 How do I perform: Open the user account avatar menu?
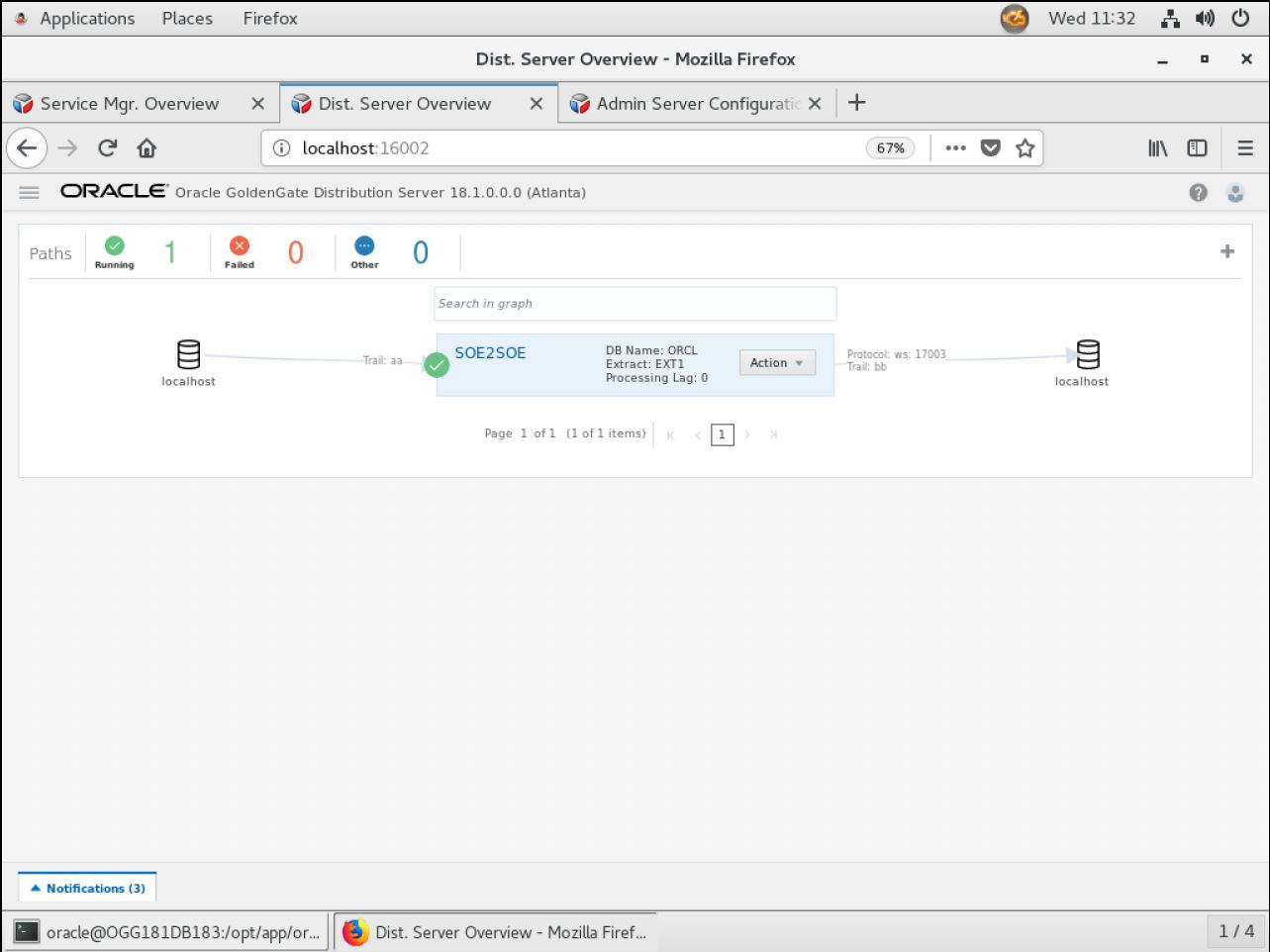pyautogui.click(x=1235, y=193)
